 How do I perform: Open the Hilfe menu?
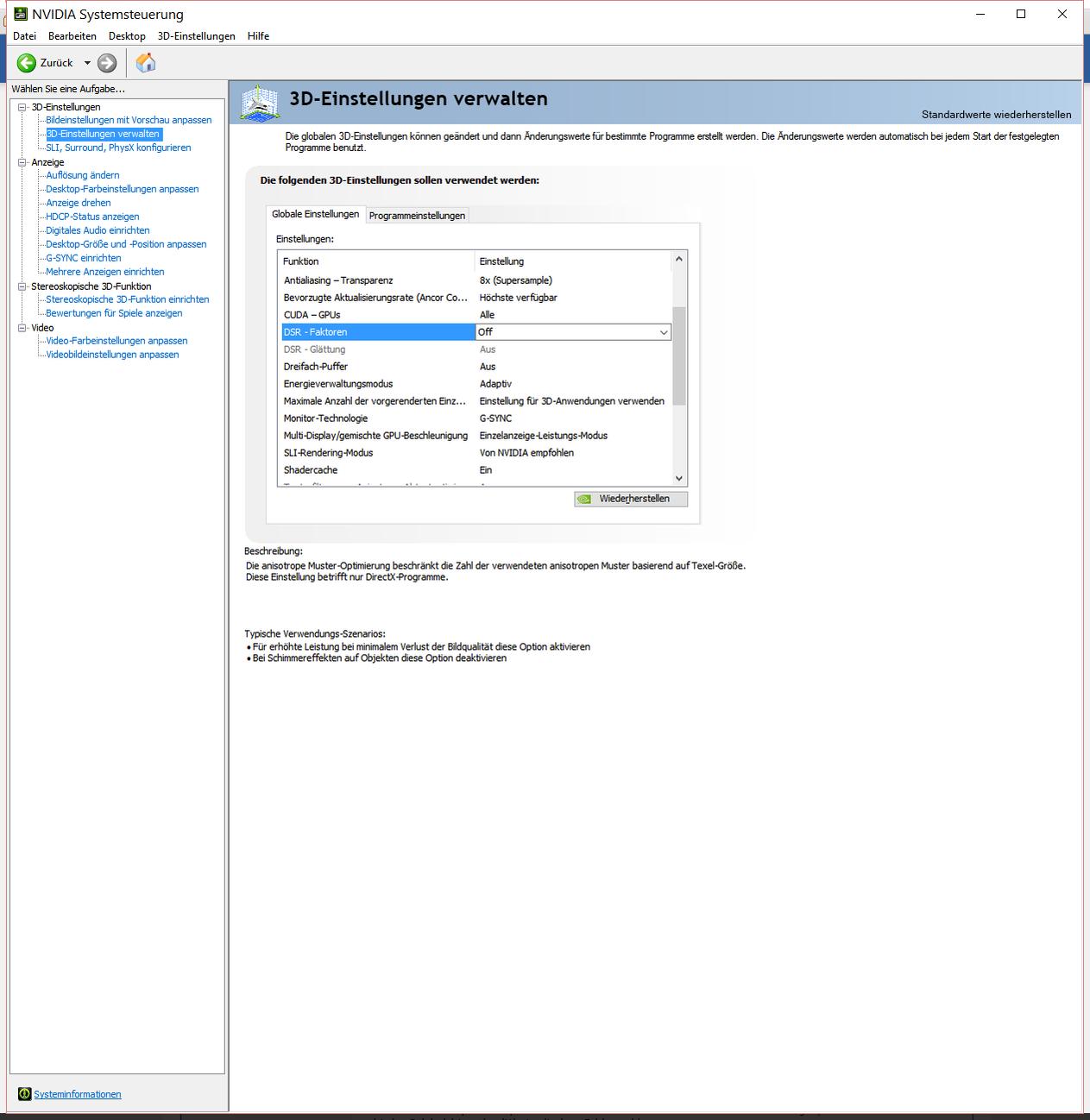258,36
